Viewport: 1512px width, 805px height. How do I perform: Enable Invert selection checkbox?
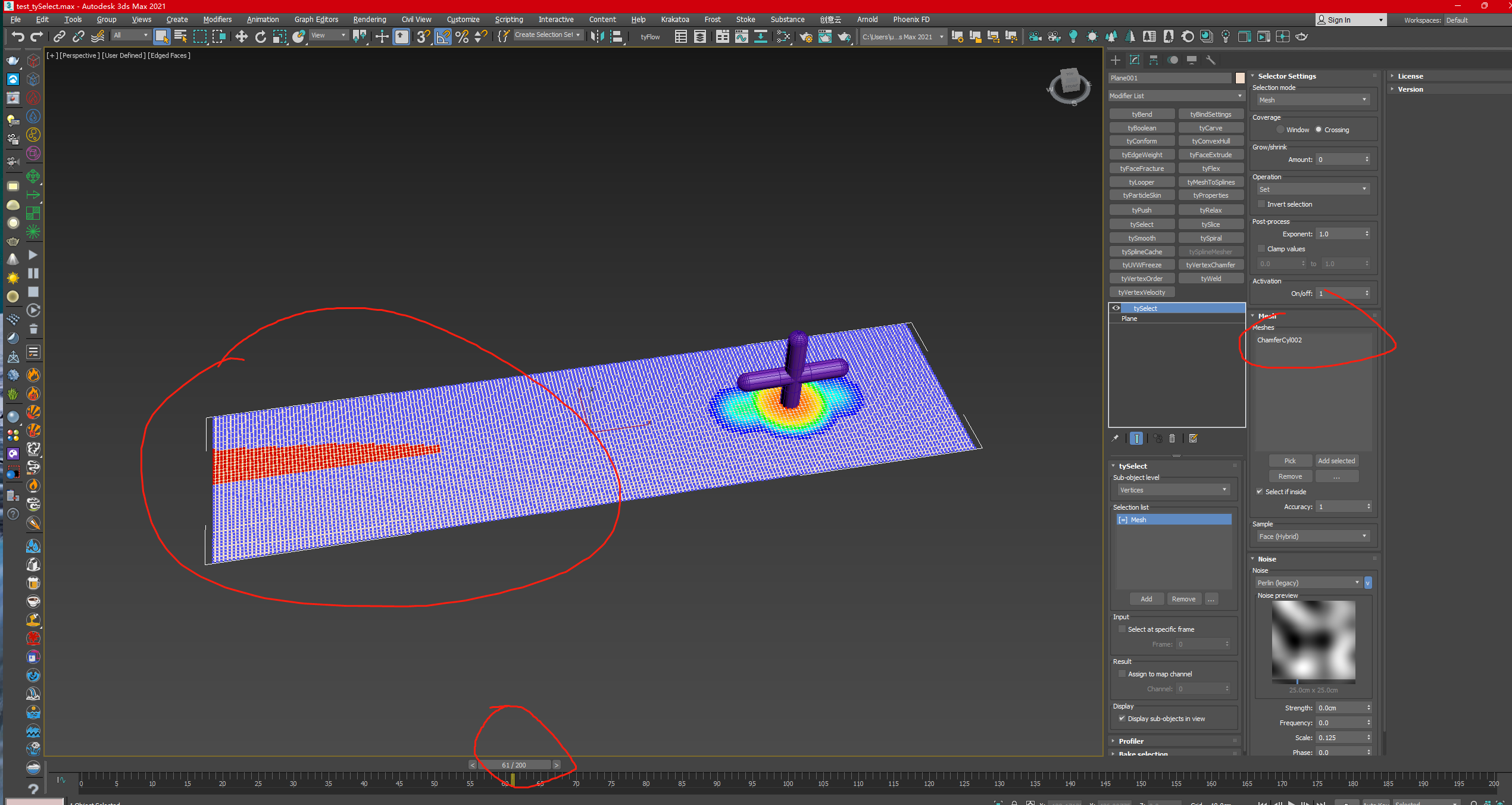tap(1261, 204)
